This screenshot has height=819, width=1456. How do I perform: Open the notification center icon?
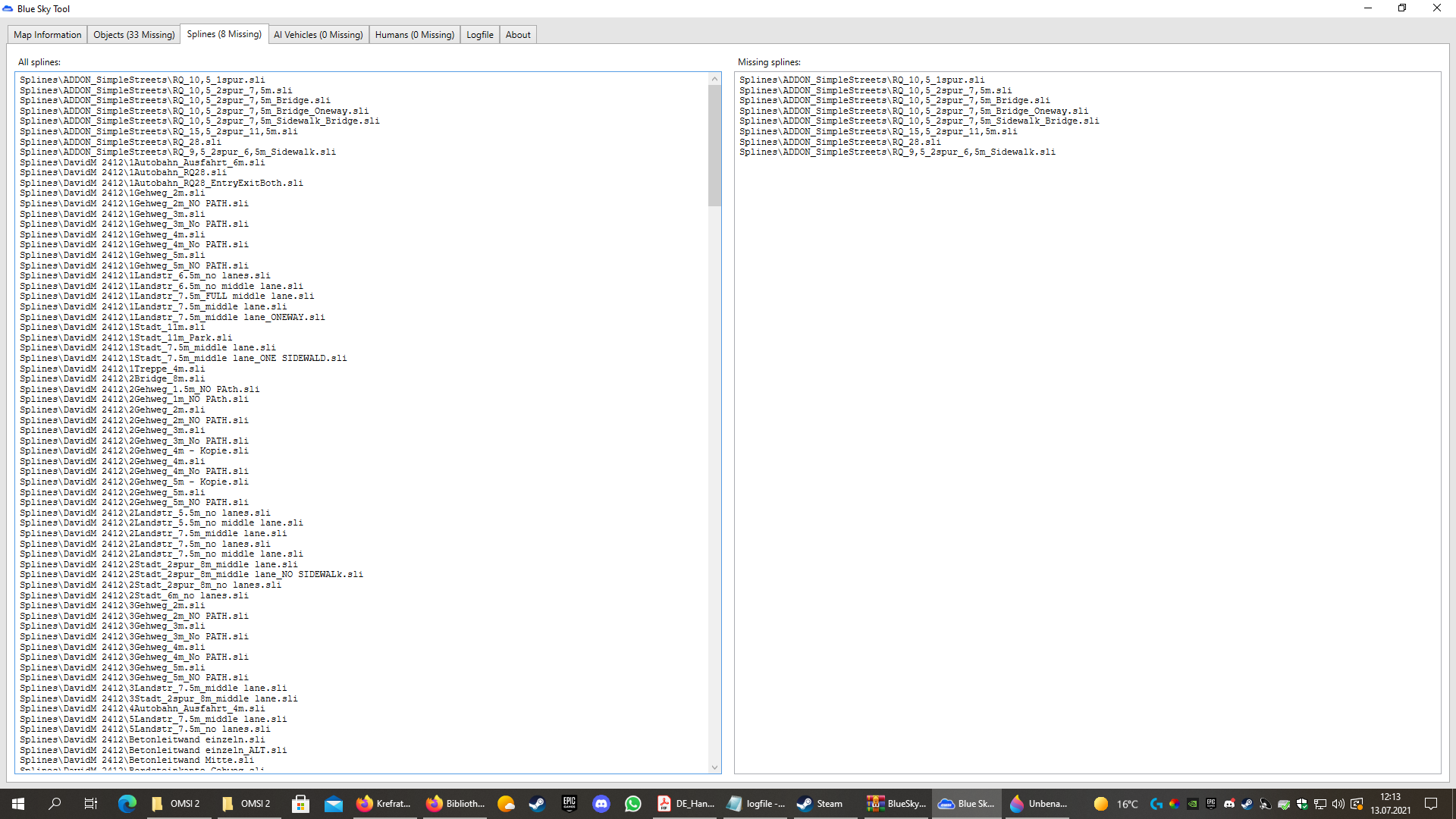1431,804
